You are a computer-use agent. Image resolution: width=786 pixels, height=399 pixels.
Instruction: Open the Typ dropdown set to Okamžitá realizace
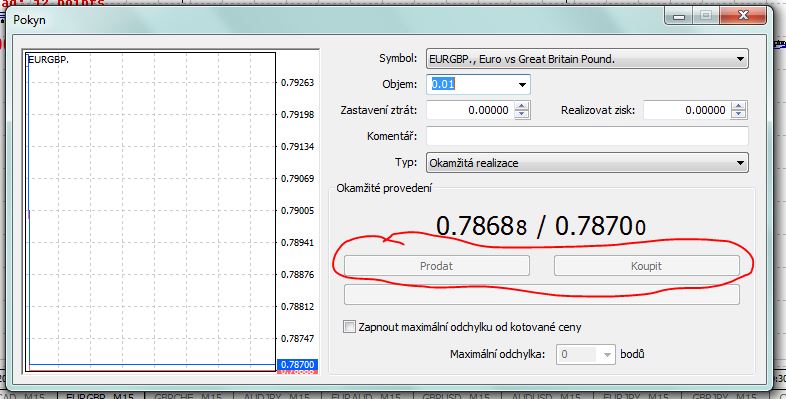point(587,163)
